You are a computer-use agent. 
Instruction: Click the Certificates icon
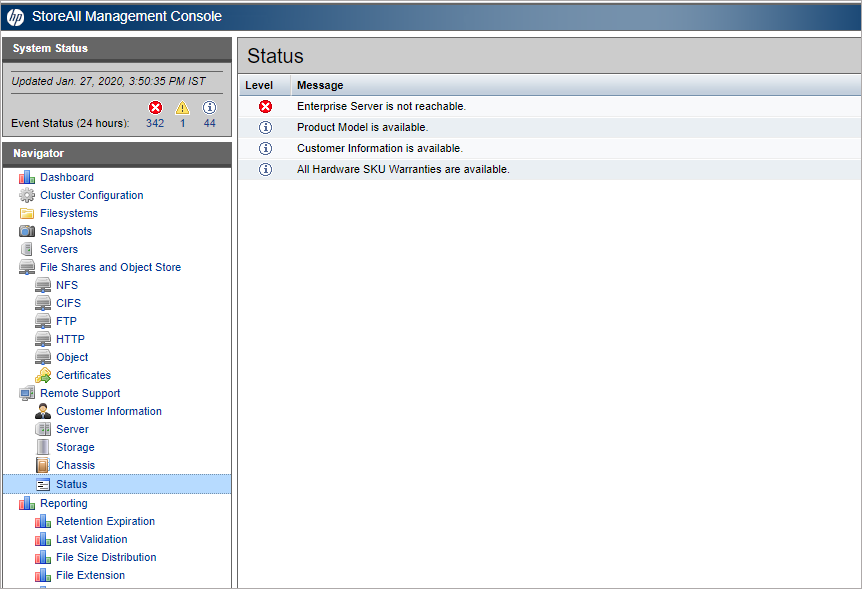[x=43, y=375]
